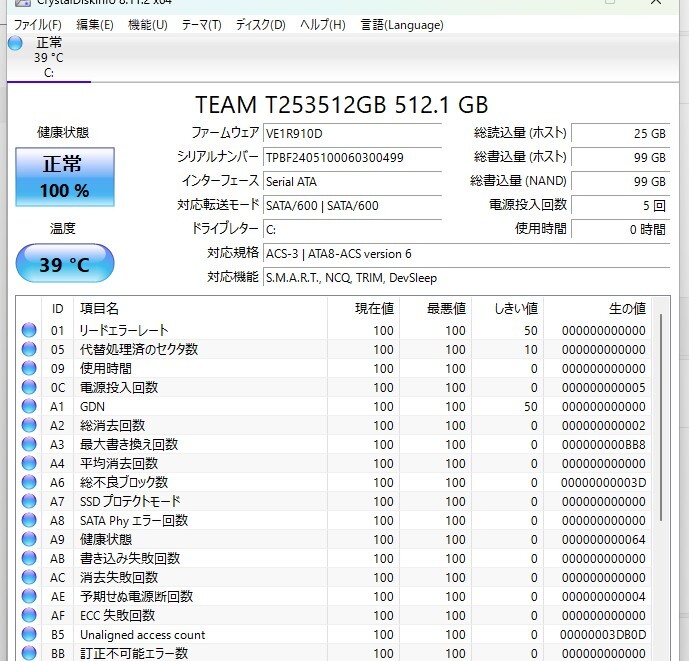Click the firmware field VE1R910D
Viewport: 689px width, 661px height.
351,133
